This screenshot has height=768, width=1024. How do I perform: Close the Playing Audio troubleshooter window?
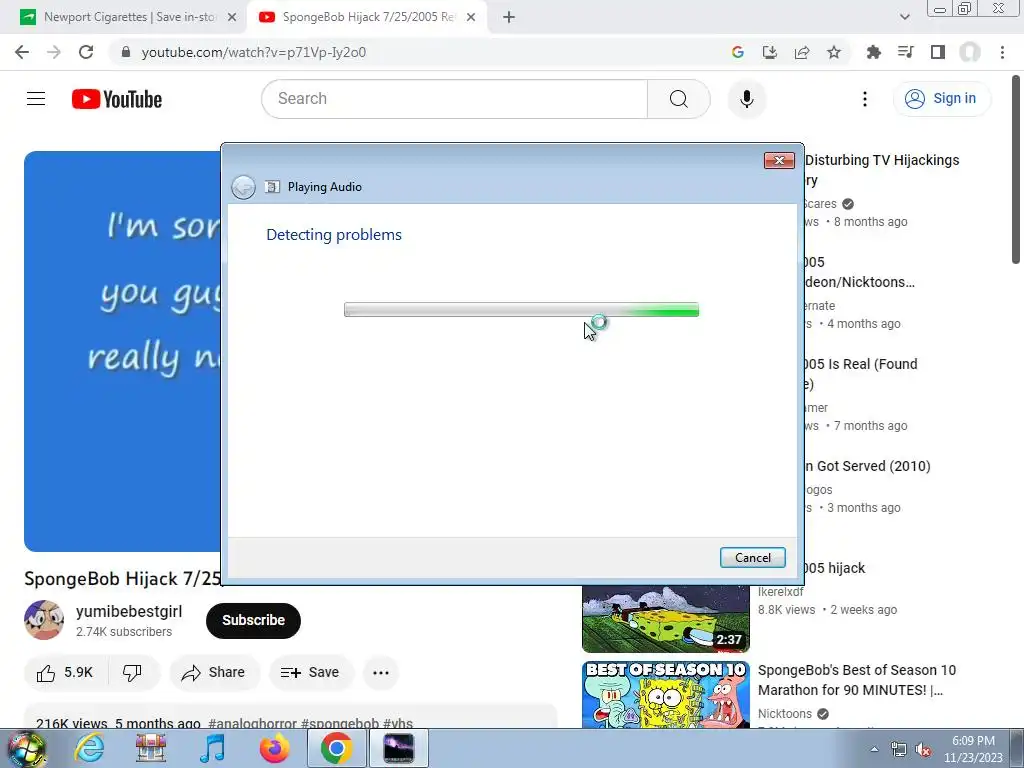click(779, 160)
